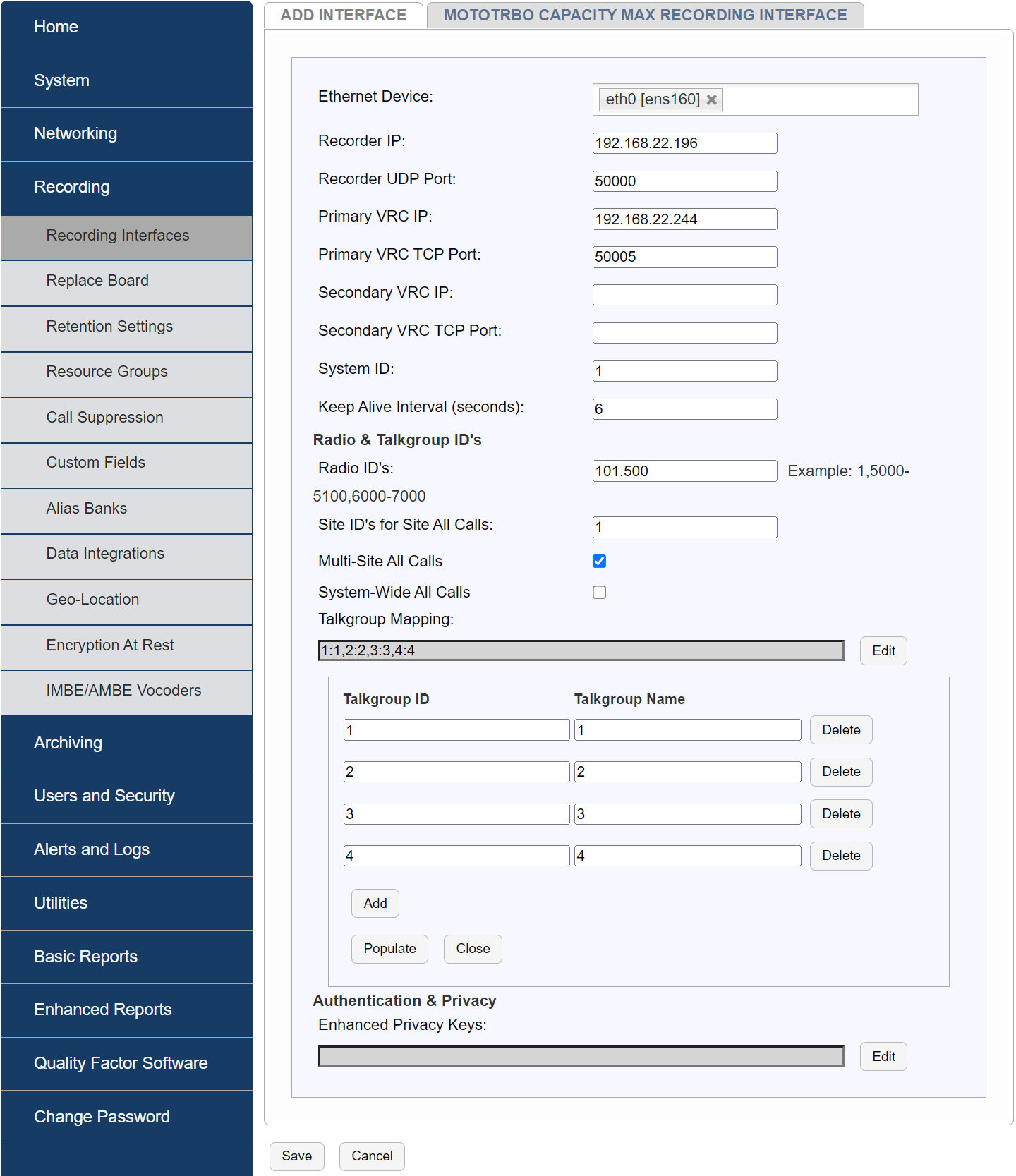Click the Enhanced Privacy Keys read-only field
This screenshot has width=1016, height=1176.
tap(581, 1056)
